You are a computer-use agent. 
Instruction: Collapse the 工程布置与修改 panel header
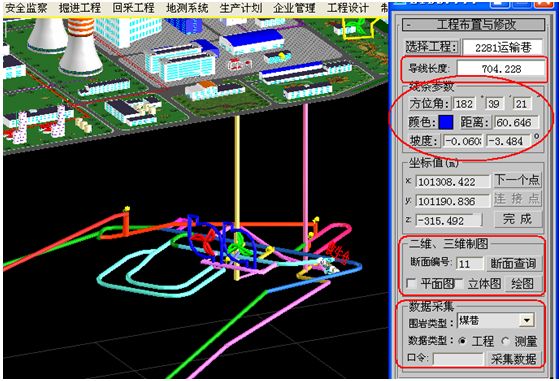(x=473, y=25)
